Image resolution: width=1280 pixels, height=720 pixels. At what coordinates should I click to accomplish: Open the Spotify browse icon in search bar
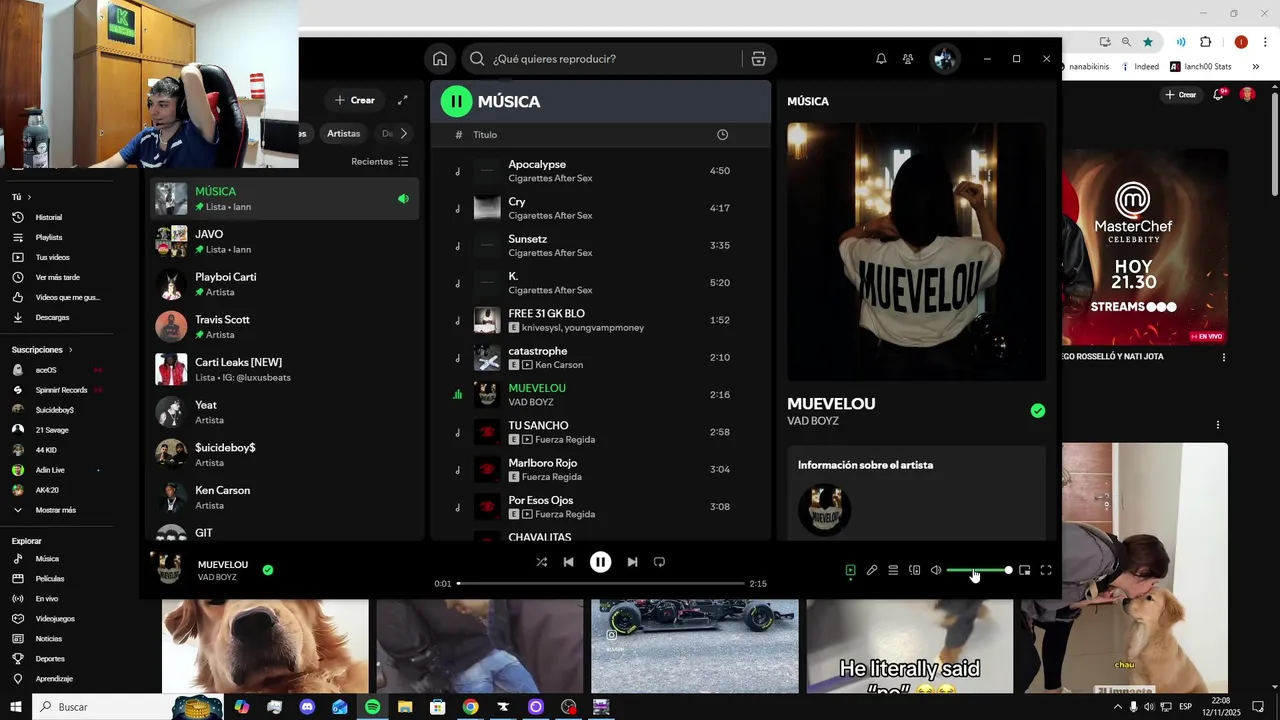[758, 59]
